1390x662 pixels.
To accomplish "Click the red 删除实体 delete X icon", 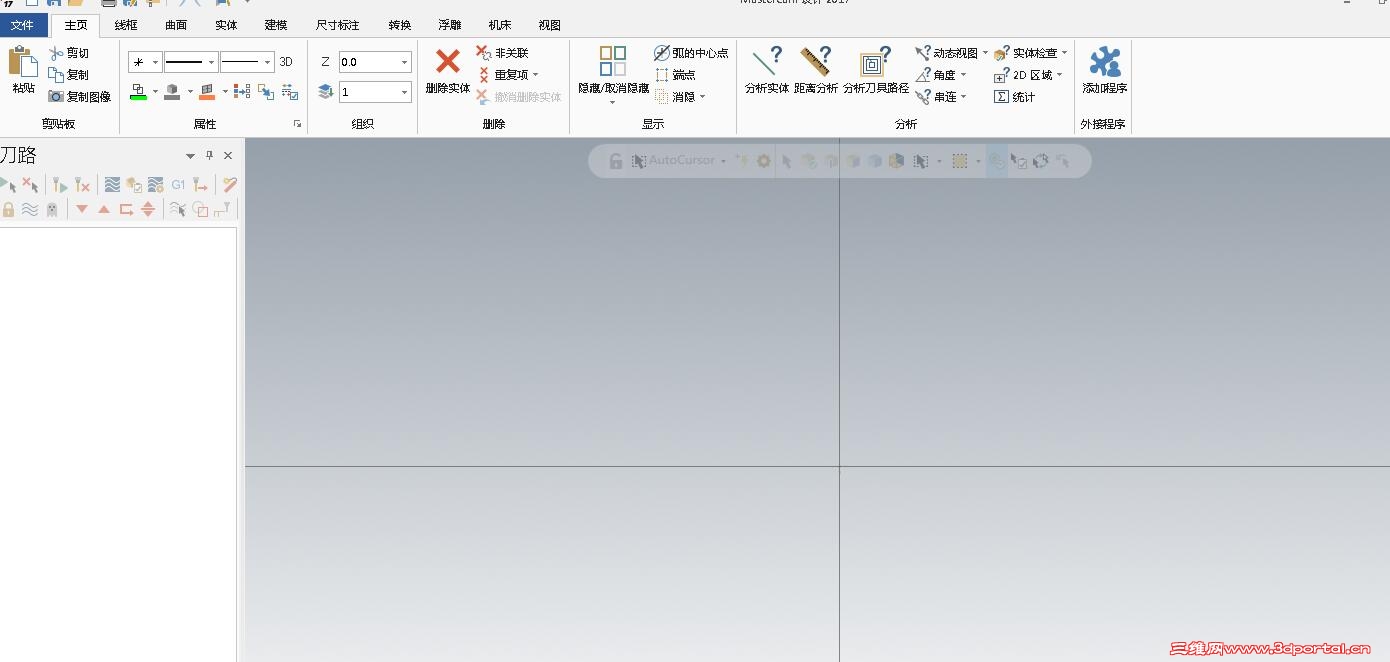I will (x=447, y=62).
